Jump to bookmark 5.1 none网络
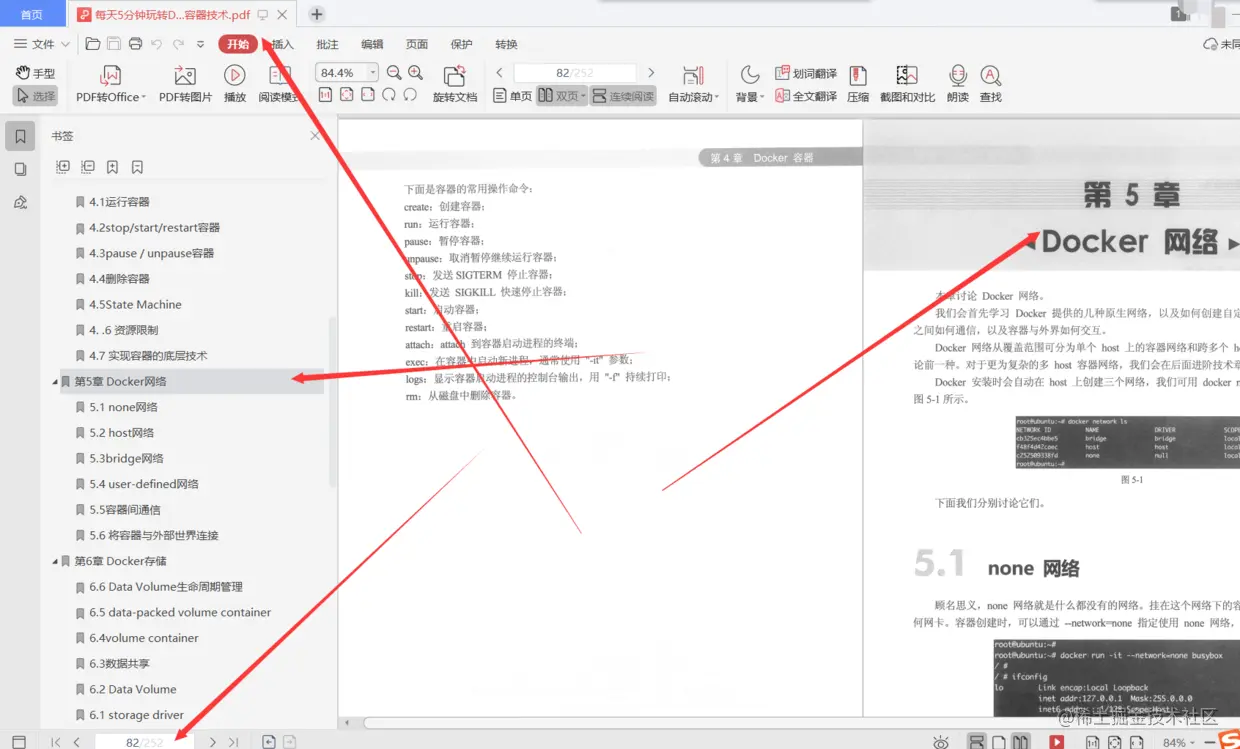The width and height of the screenshot is (1240, 749). point(123,407)
